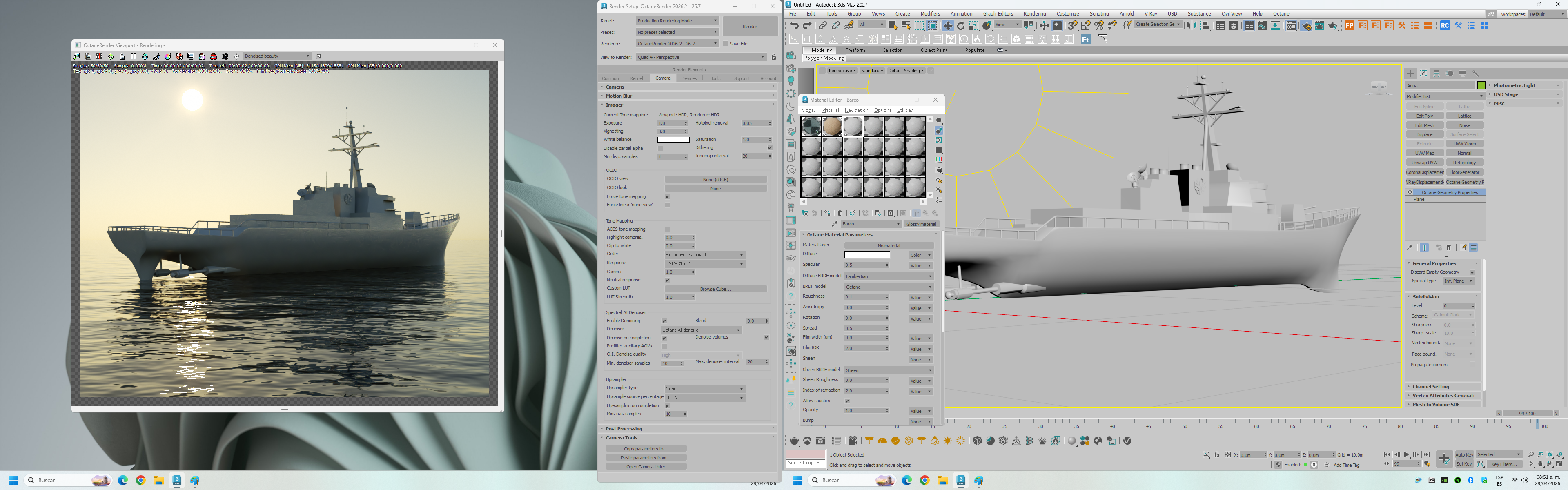Select the Select and Rotate tool
Screen dimensions: 1568x490
960,26
